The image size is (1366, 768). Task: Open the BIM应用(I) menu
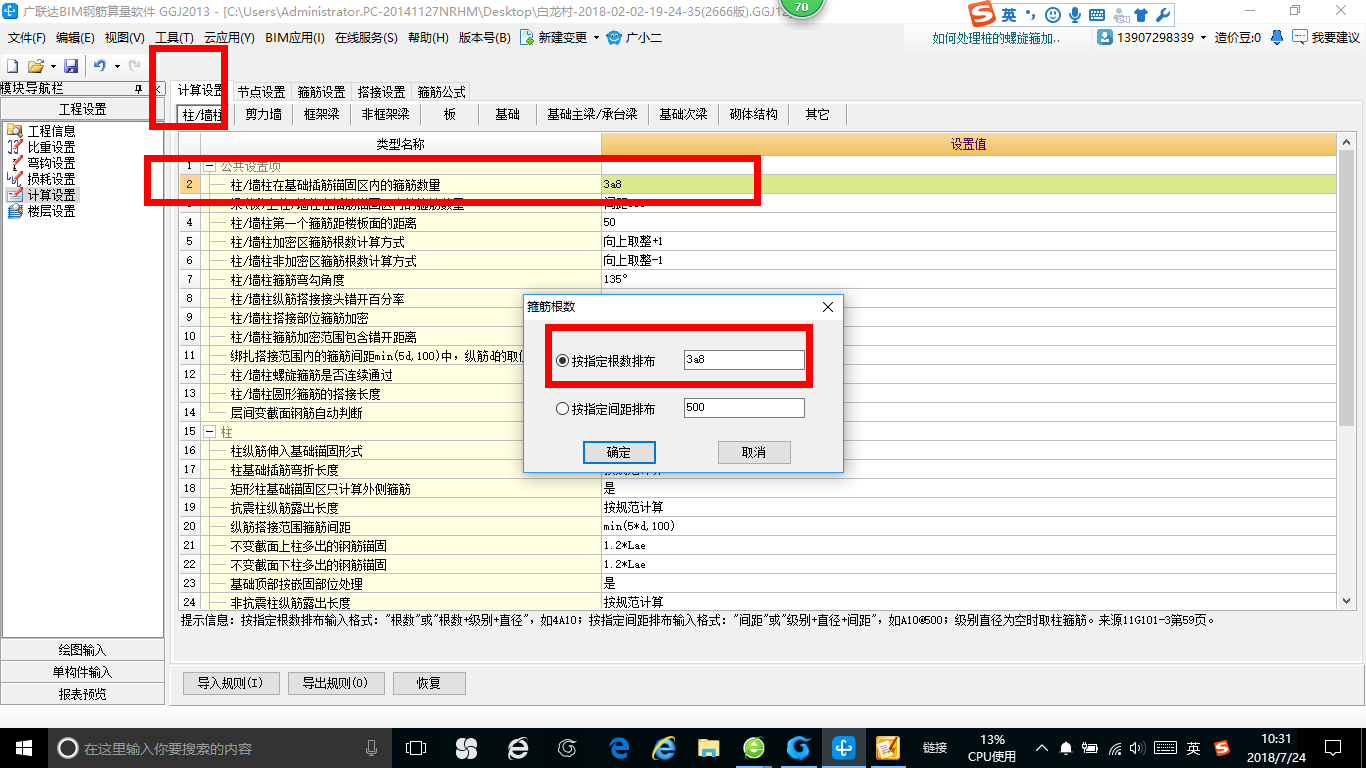[295, 38]
